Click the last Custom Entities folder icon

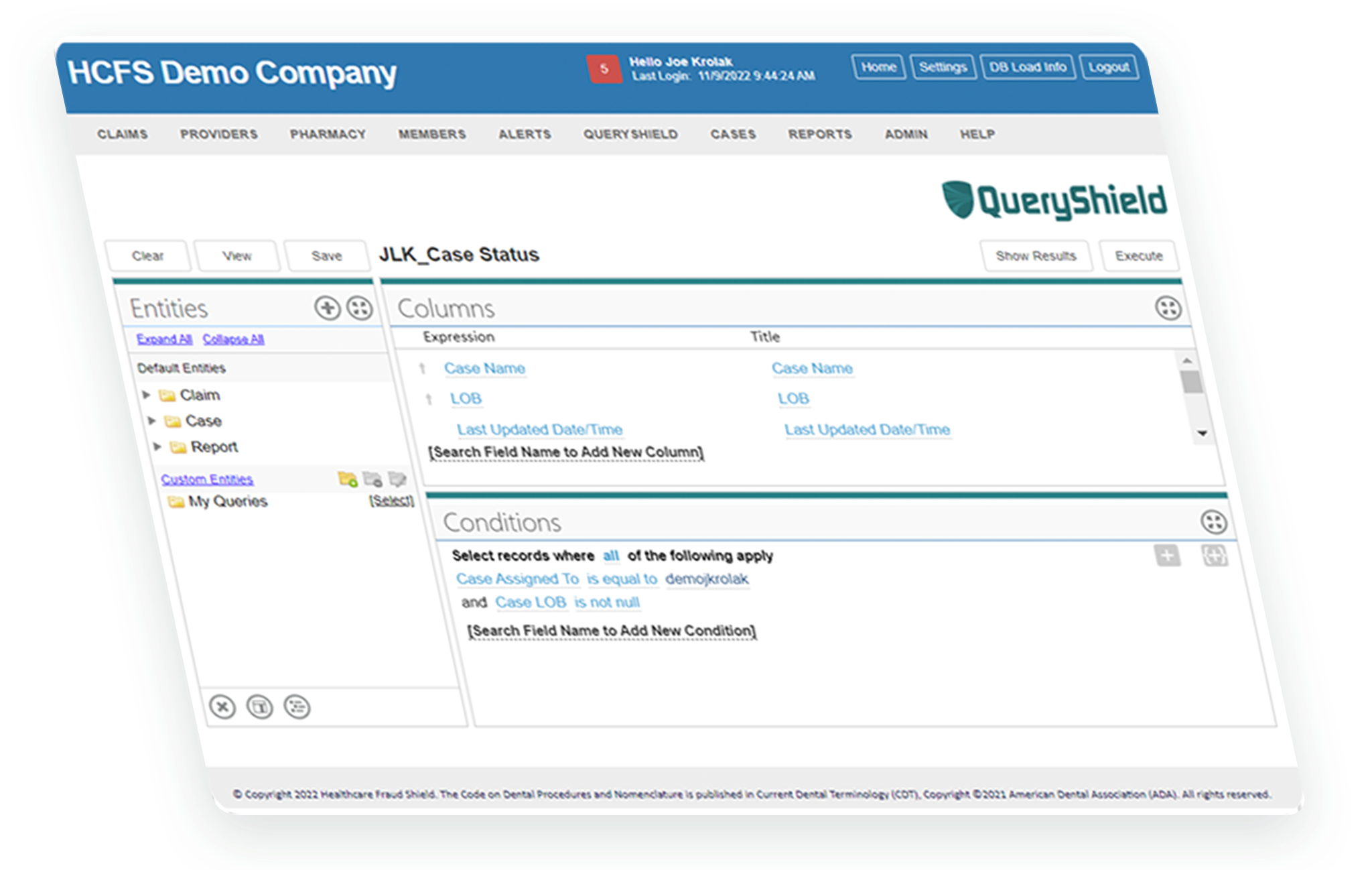coord(397,479)
